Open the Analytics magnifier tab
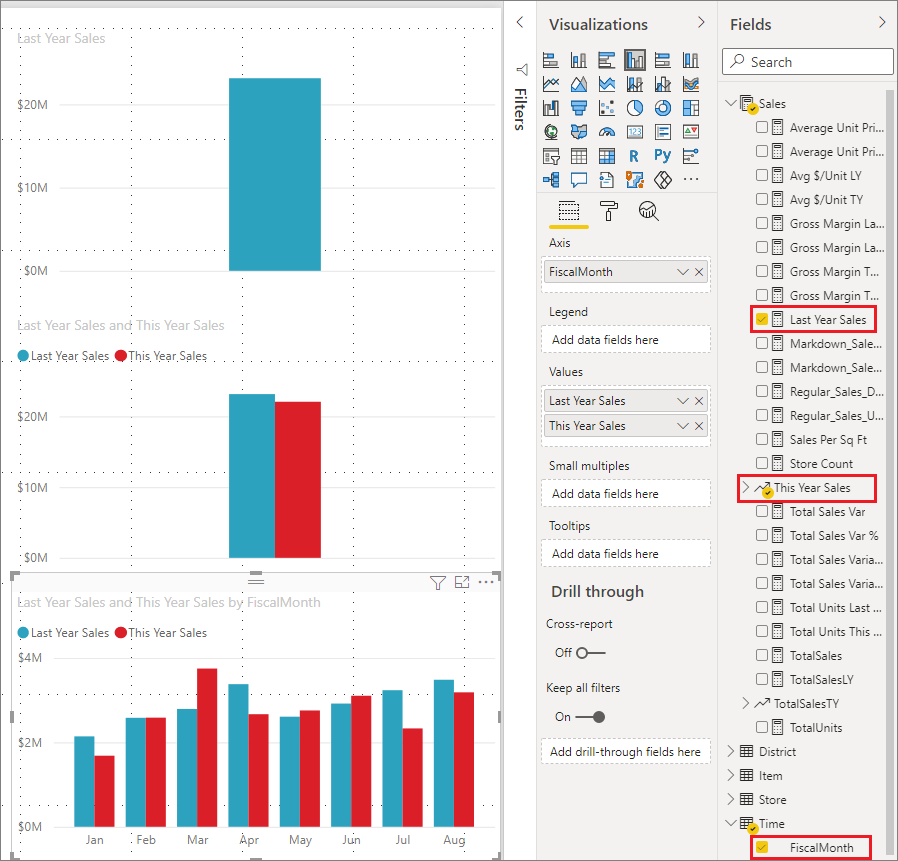Viewport: 898px width, 861px height. 648,211
